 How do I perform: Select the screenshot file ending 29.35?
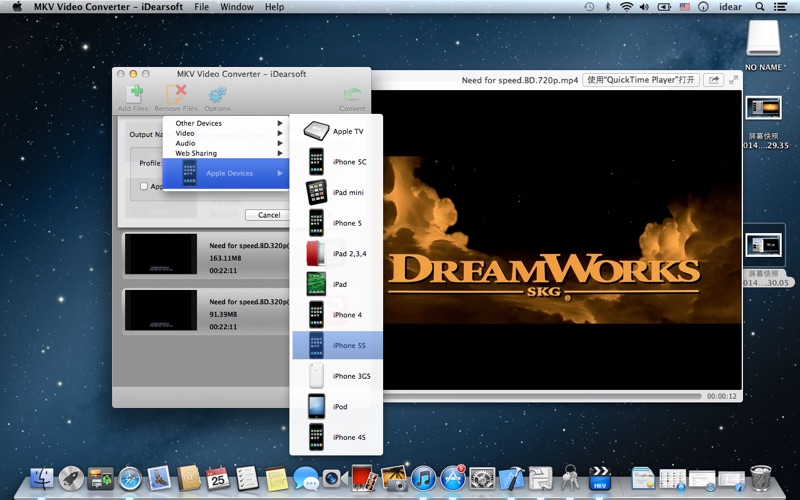coord(763,122)
